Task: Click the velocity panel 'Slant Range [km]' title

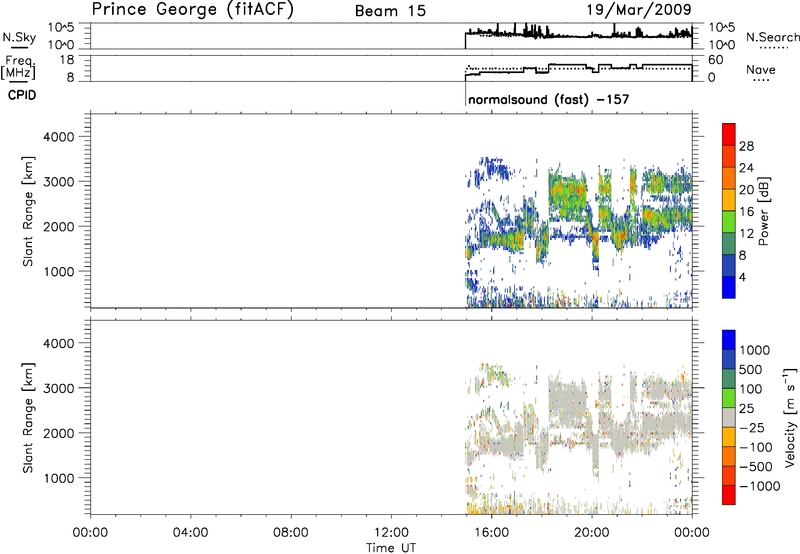Action: pos(28,418)
